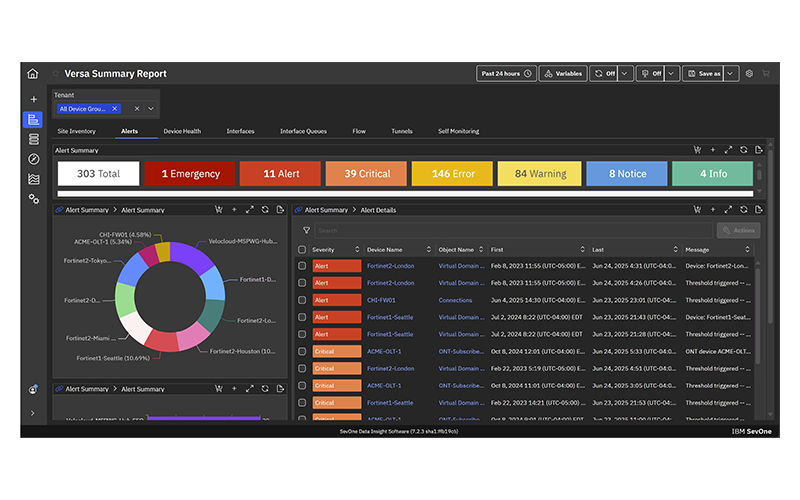Screen dimensions: 800x500
Task: Expand the bottom Alert Summary bar widget
Action: (x=249, y=389)
